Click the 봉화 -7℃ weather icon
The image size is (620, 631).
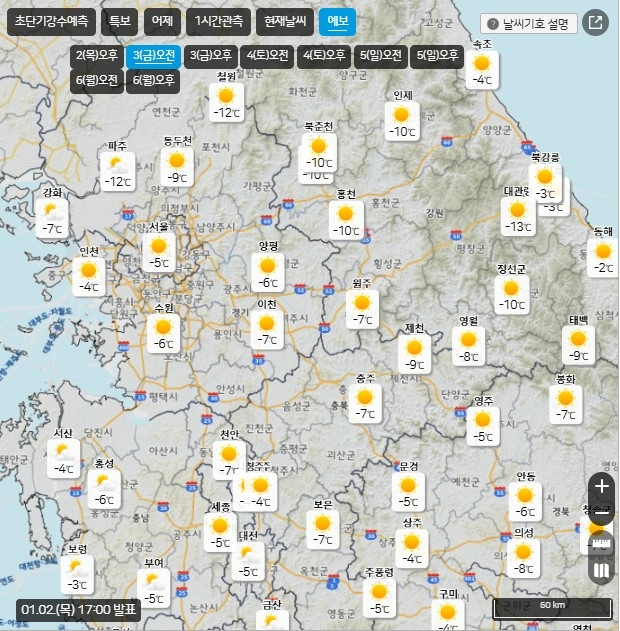point(566,405)
